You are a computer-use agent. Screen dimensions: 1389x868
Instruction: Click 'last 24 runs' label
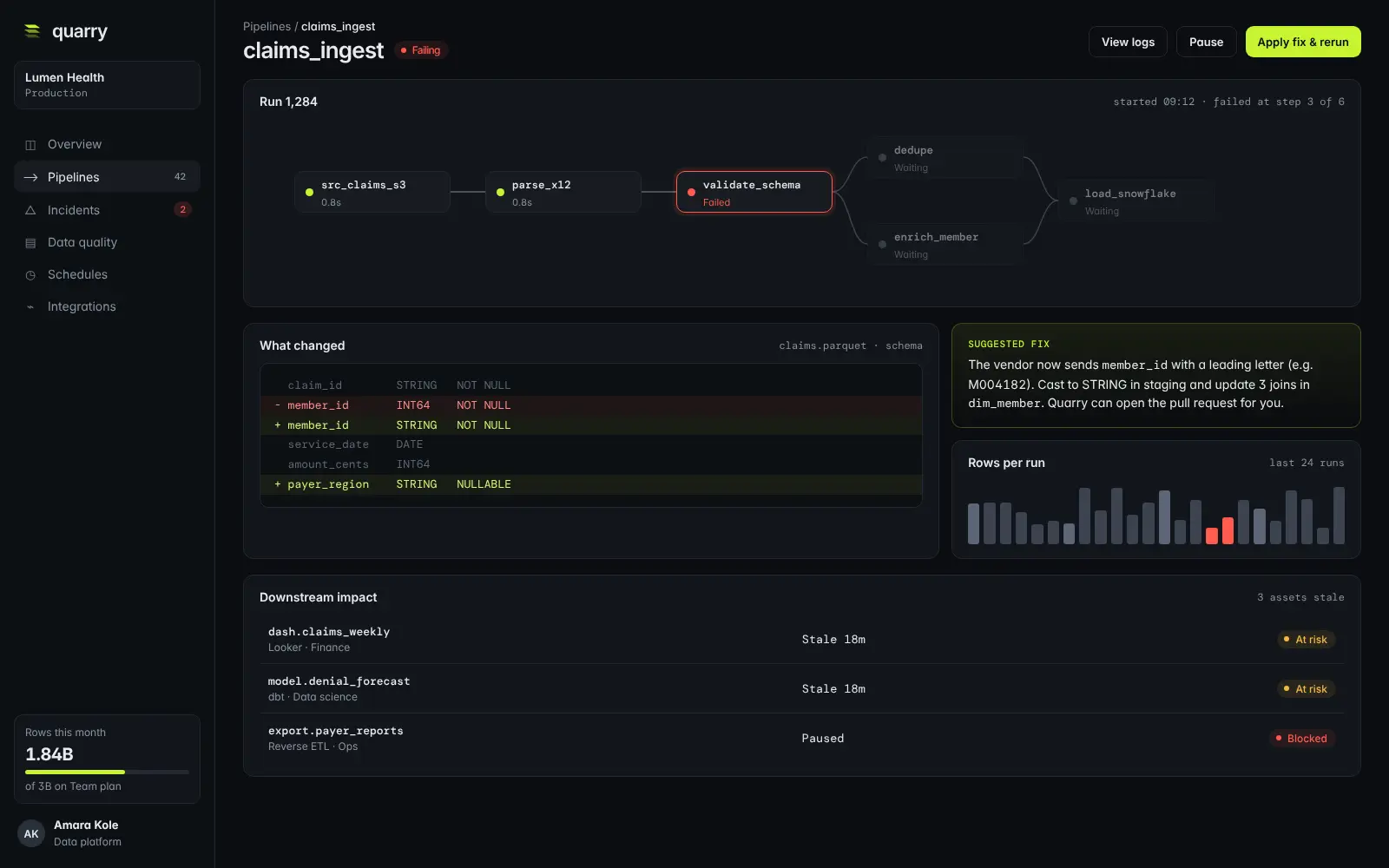(1307, 463)
